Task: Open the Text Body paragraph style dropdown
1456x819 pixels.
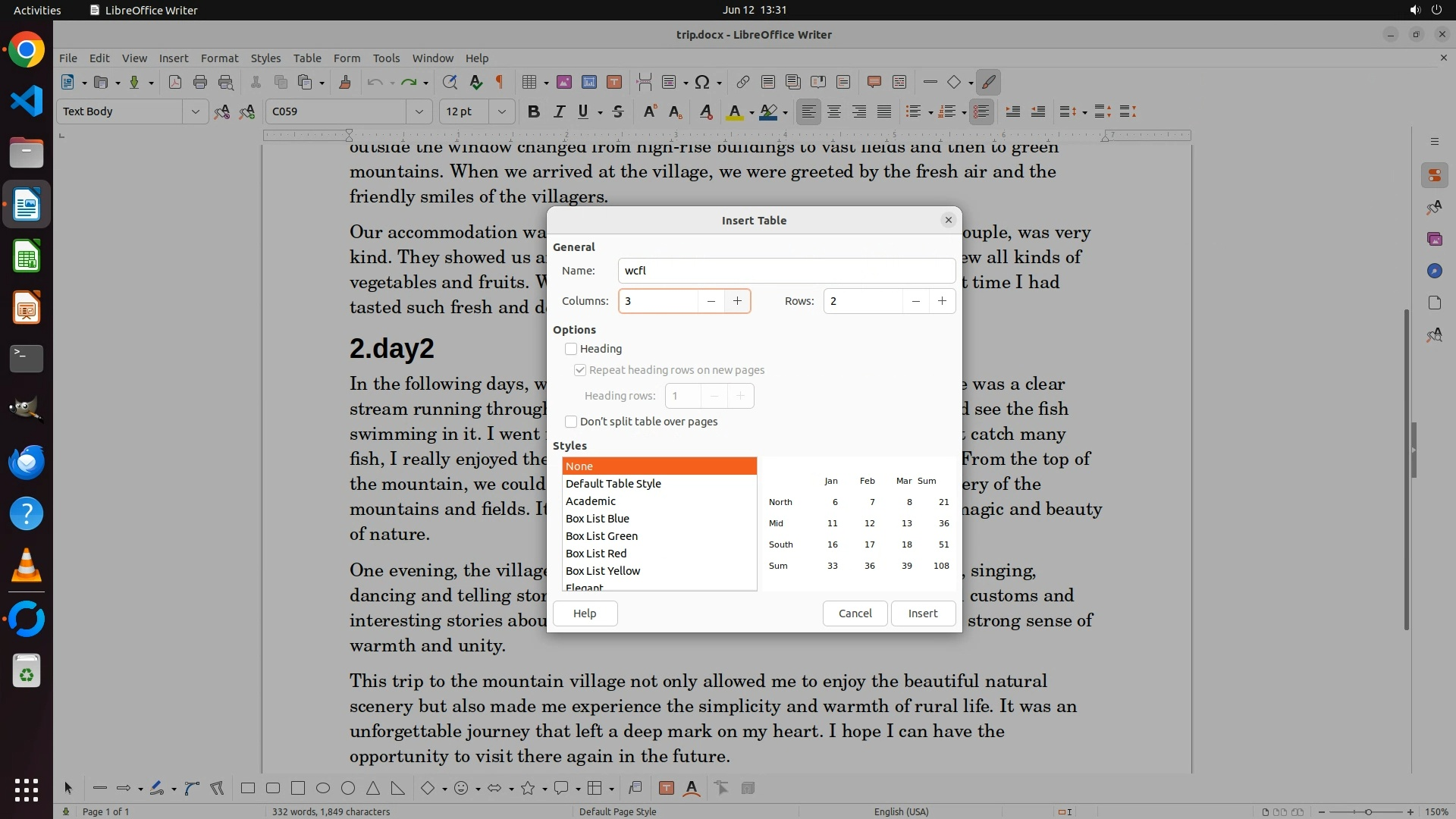Action: click(195, 111)
